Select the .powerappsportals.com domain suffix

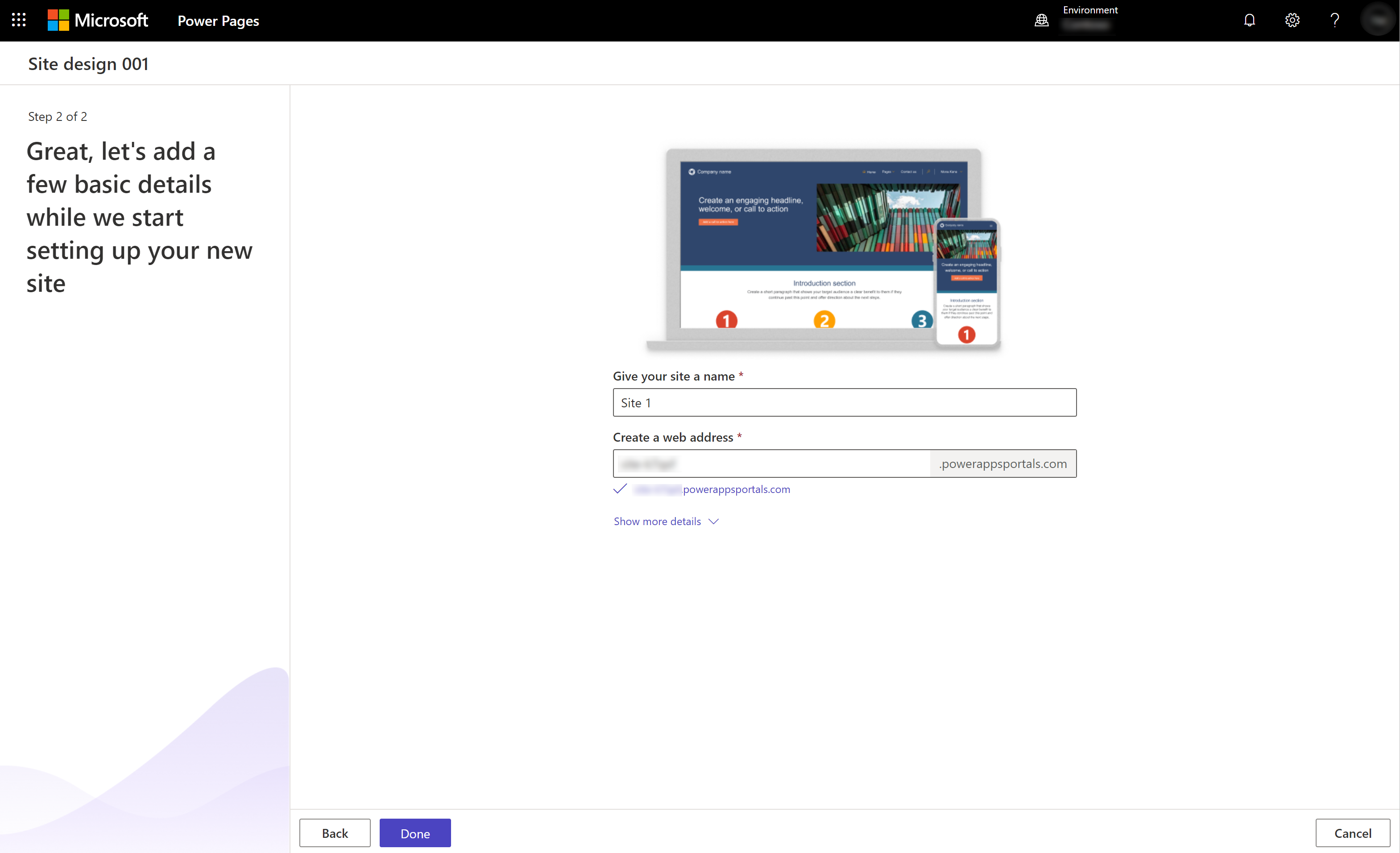[x=1004, y=463]
